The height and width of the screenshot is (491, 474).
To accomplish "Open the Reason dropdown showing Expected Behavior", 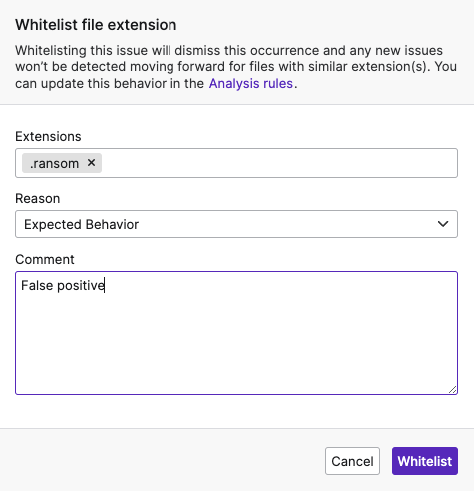I will click(x=236, y=224).
